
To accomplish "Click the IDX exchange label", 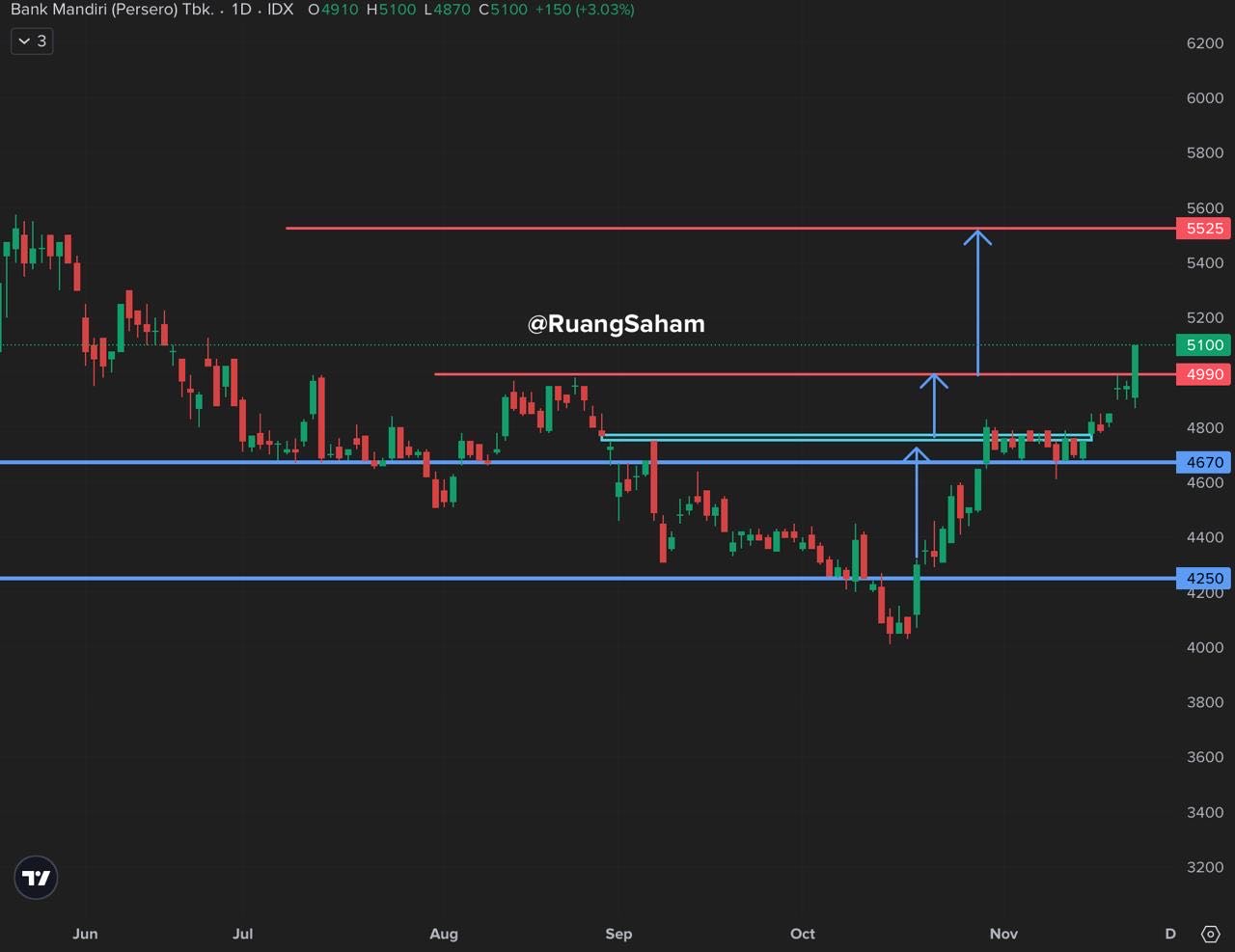I will 281,10.
